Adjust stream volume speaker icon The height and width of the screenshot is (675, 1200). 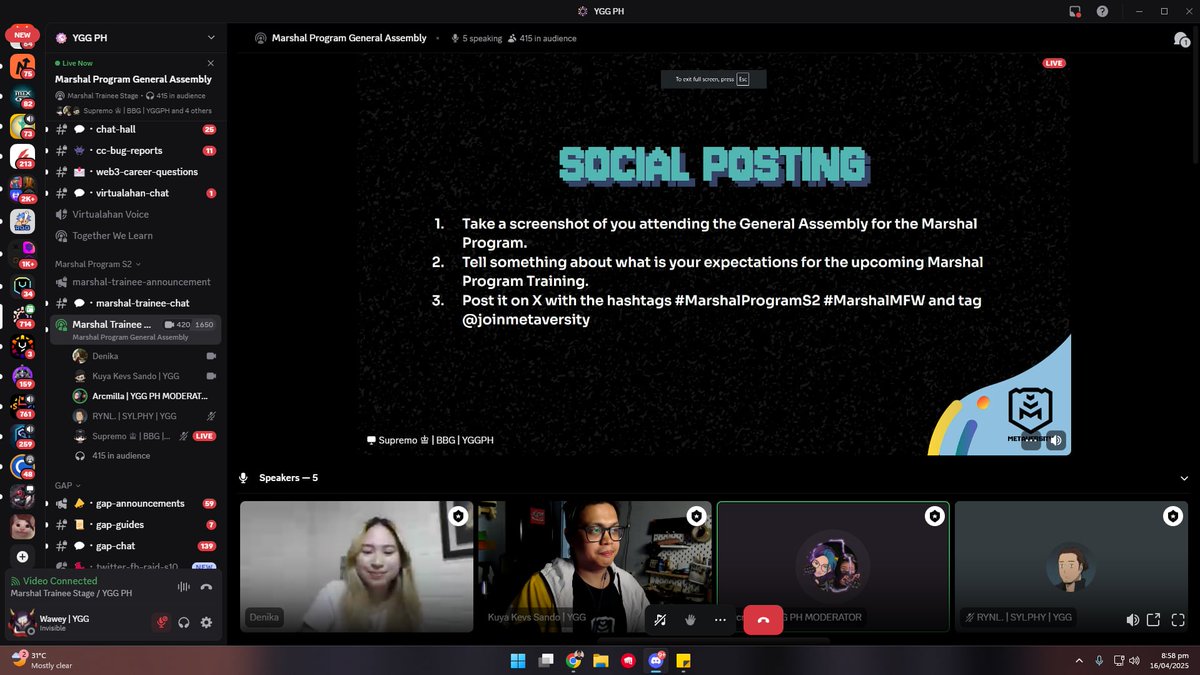1056,440
